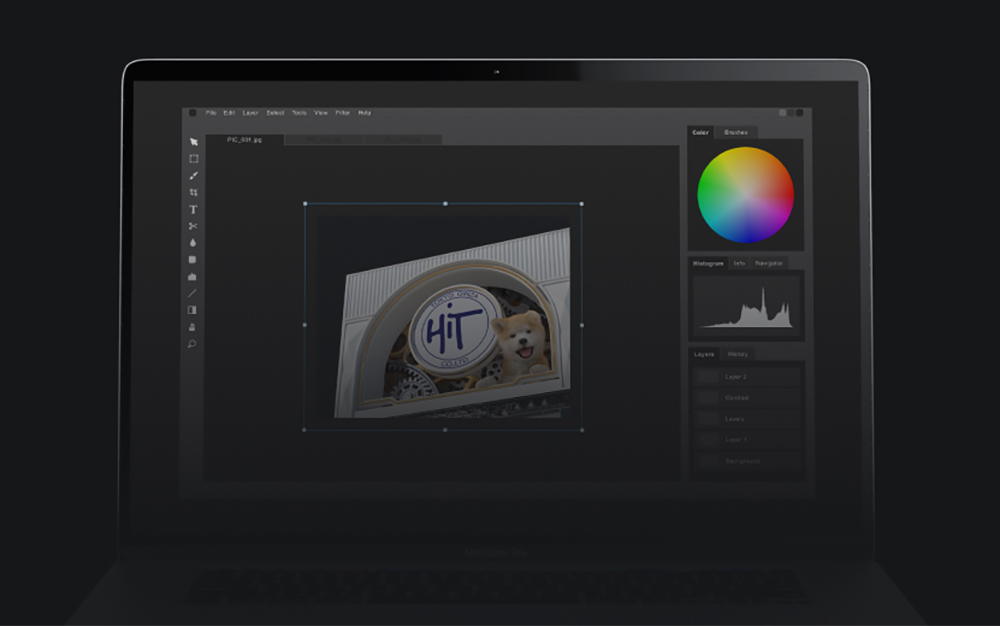Click the bottom-right transform handle
Viewport: 1000px width, 626px height.
[582, 430]
